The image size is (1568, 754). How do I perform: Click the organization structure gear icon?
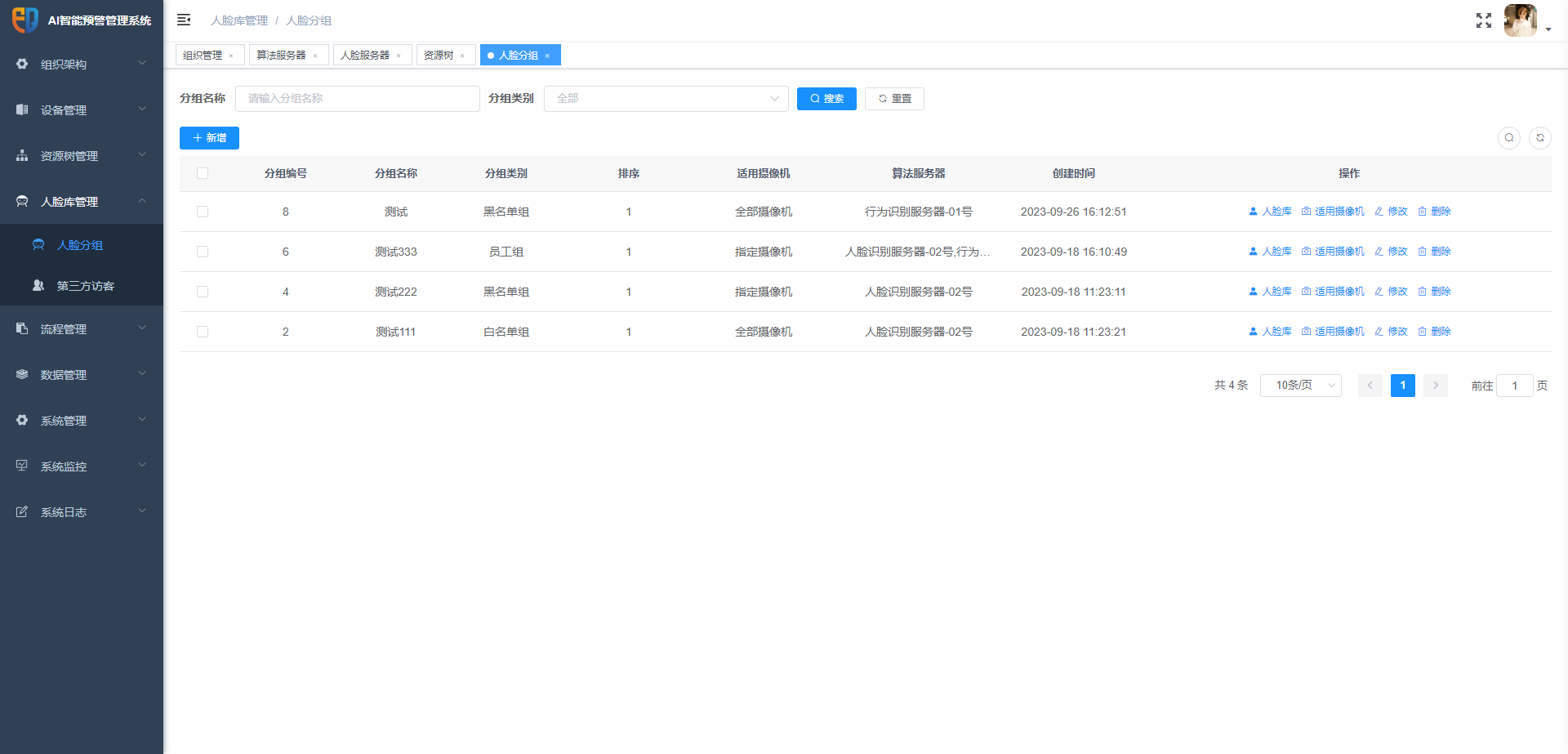pos(22,64)
